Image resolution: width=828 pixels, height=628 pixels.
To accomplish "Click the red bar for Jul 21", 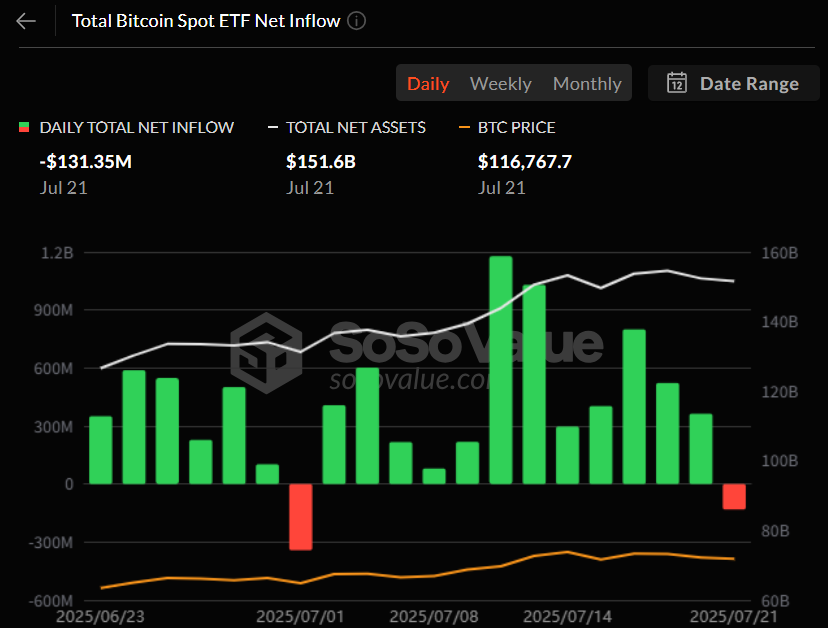I will 734,496.
